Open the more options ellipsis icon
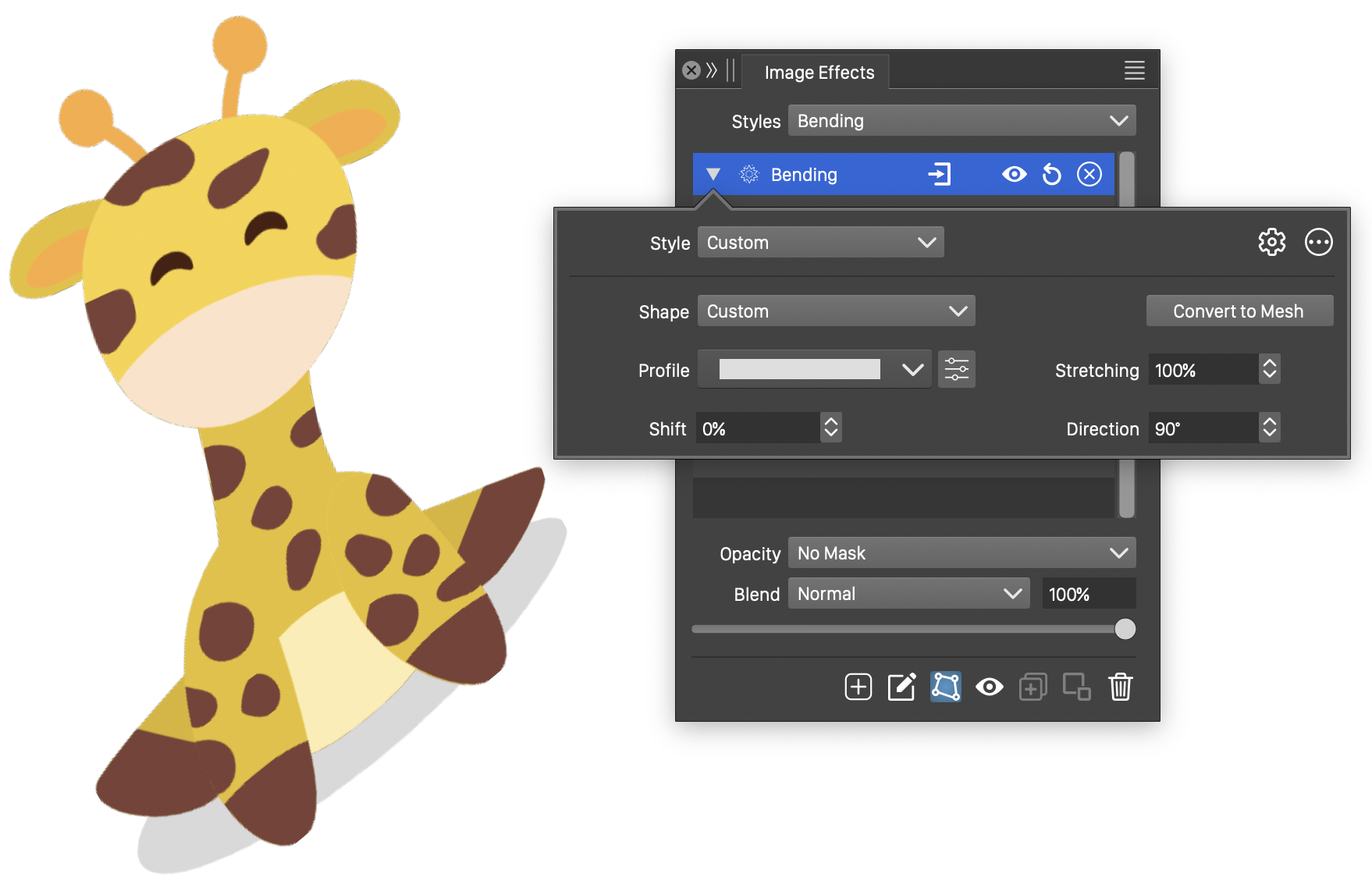Viewport: 1372px width, 888px height. coord(1318,242)
